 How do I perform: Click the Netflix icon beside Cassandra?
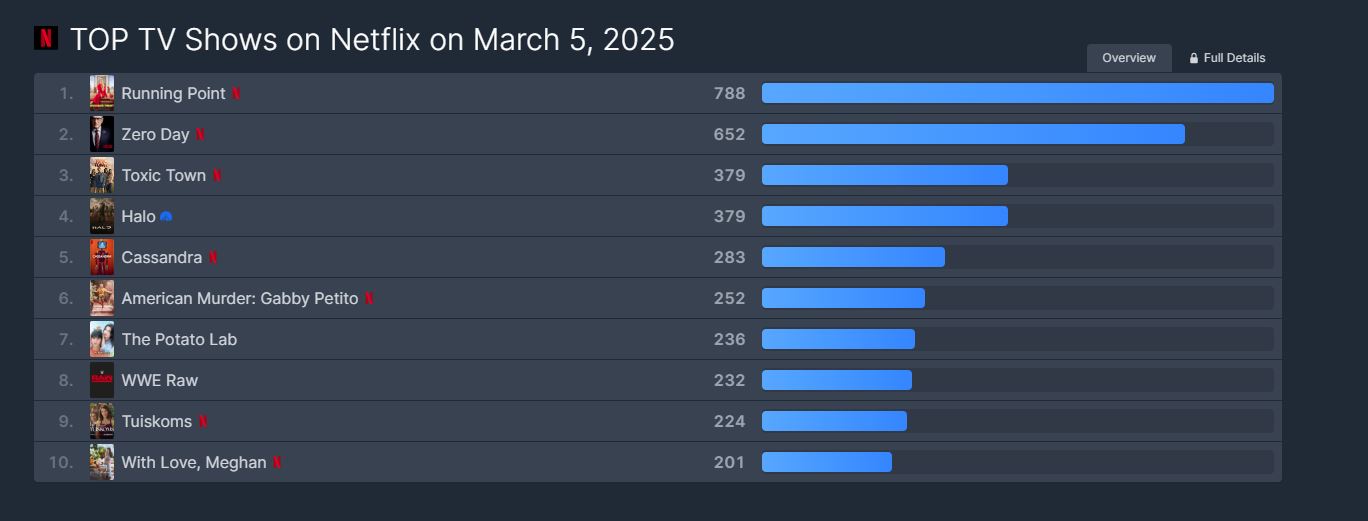coord(213,258)
